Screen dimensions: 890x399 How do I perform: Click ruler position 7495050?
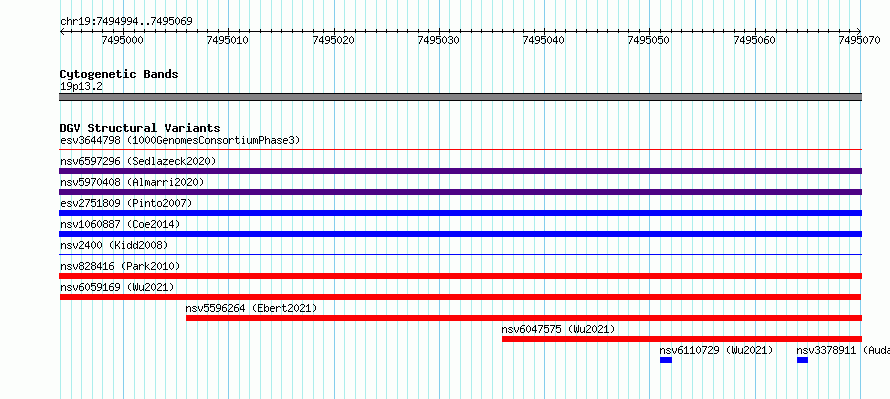[649, 40]
